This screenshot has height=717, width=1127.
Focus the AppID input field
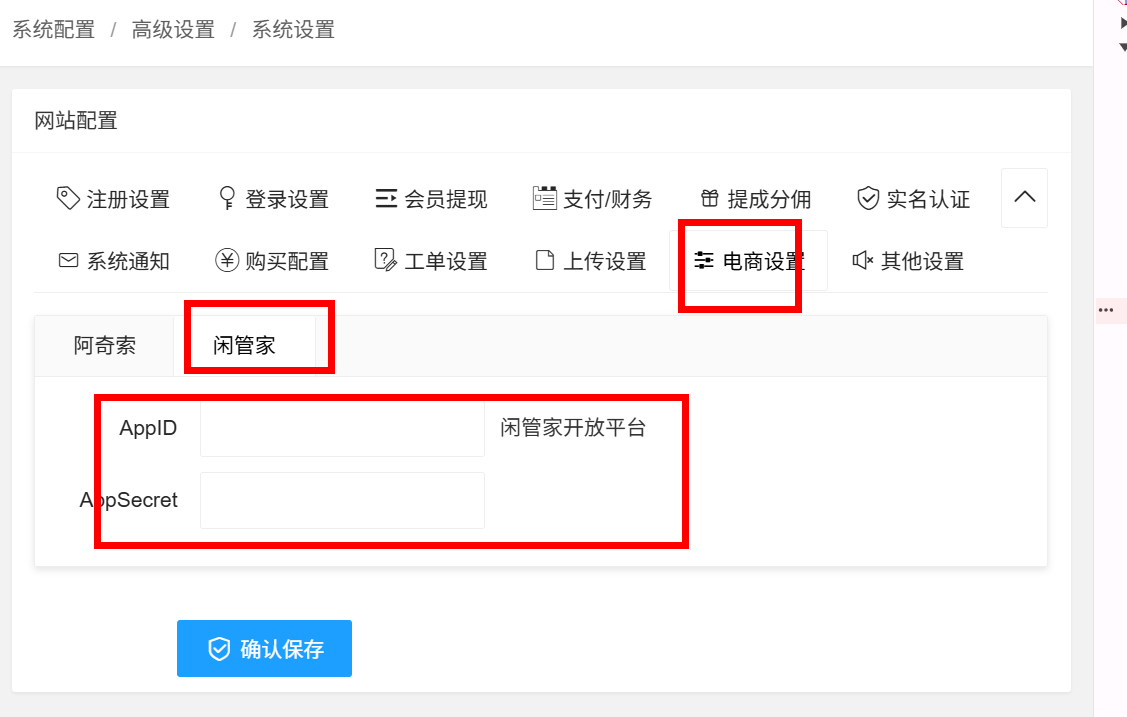tap(342, 428)
